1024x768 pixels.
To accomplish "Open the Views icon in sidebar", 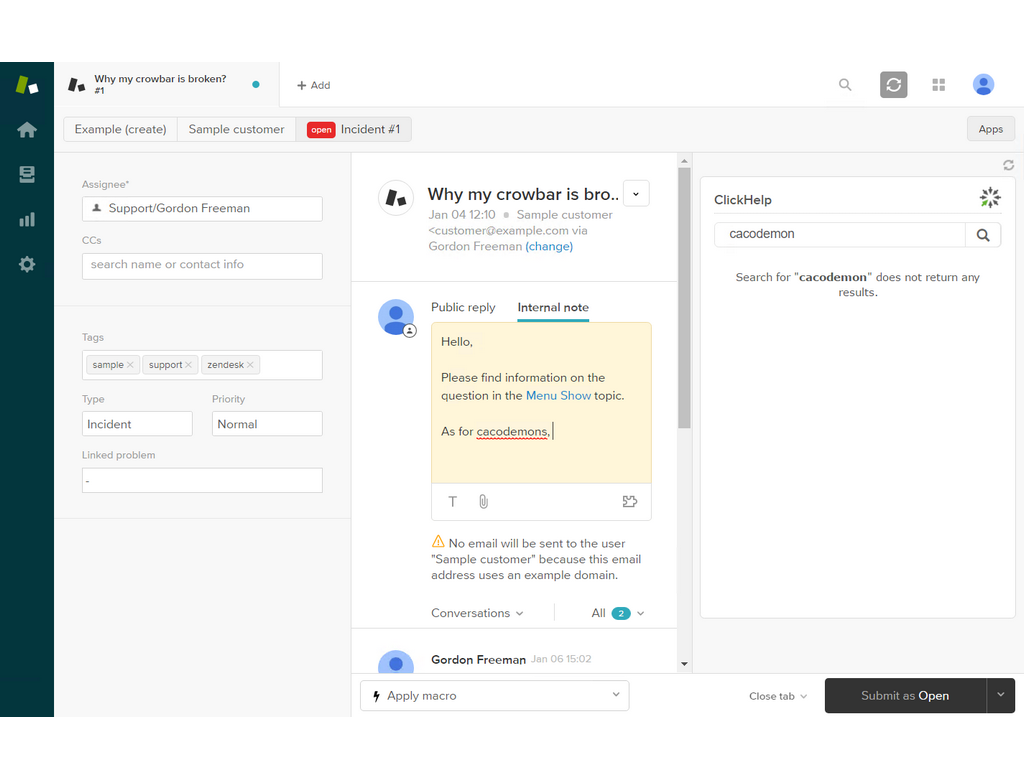I will click(27, 174).
